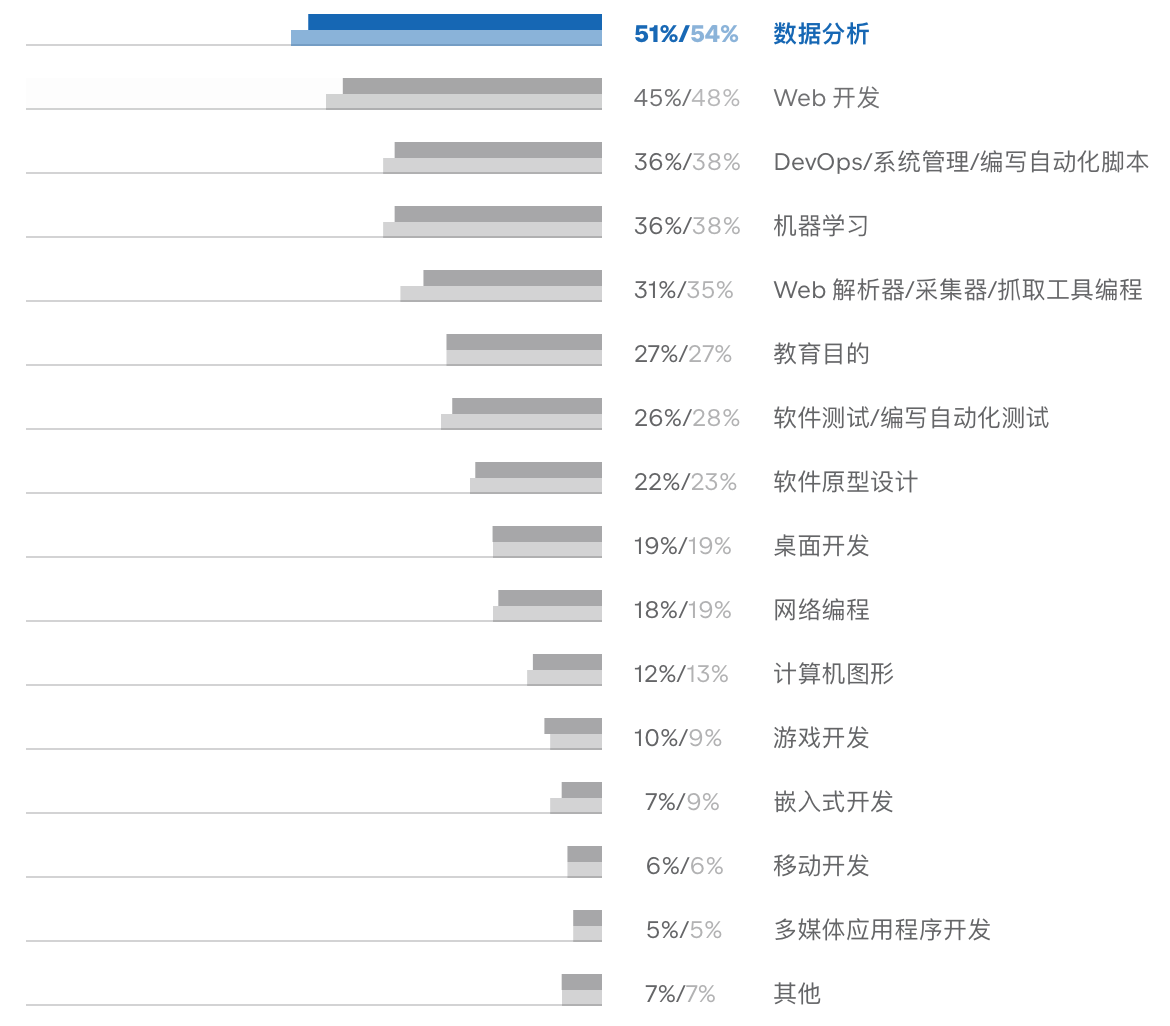Click the Web 解析器/采集器/抓取工具编程 label
The width and height of the screenshot is (1170, 1026).
(x=957, y=290)
